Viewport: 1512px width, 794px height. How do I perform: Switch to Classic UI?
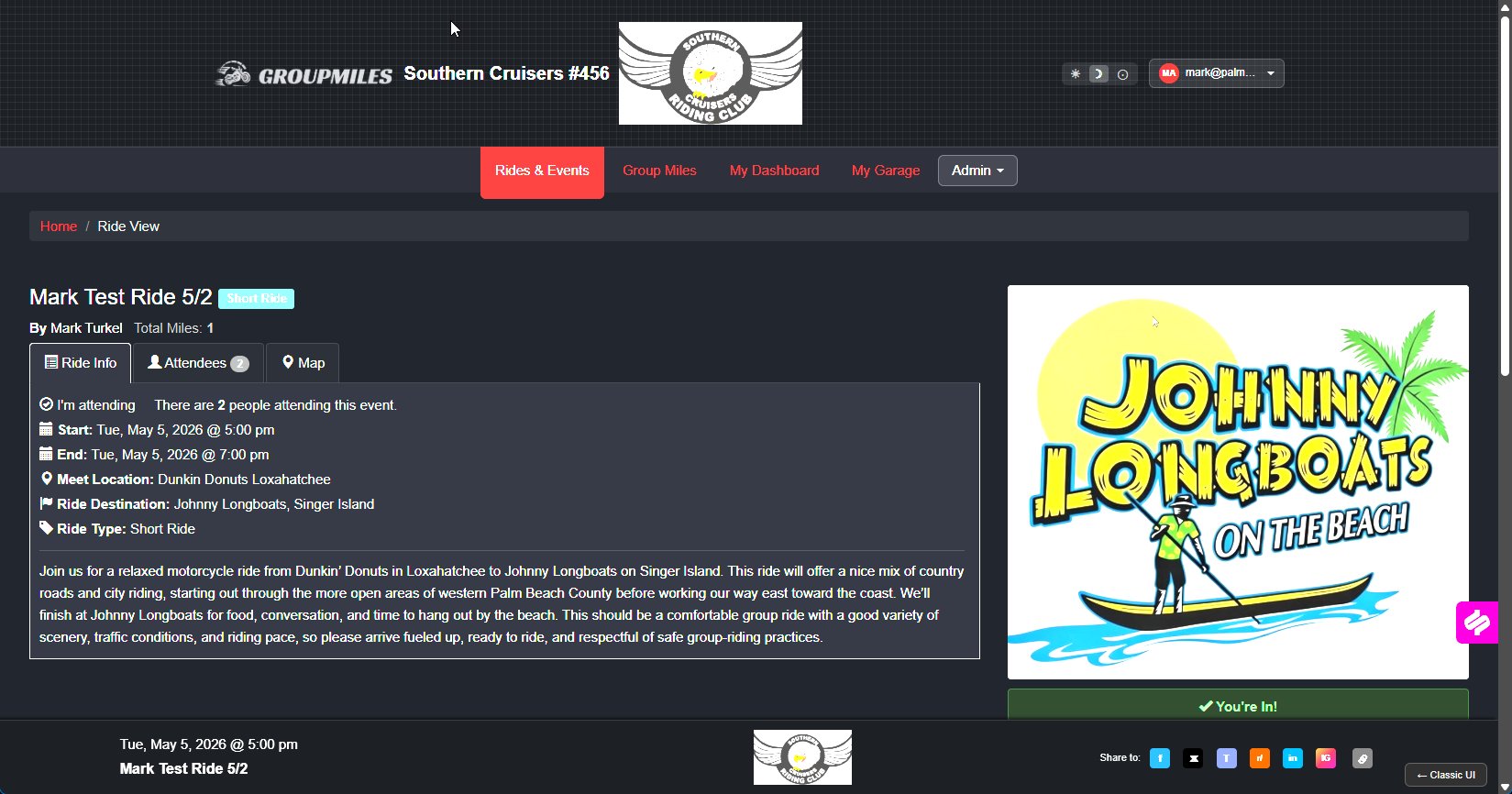[1446, 775]
